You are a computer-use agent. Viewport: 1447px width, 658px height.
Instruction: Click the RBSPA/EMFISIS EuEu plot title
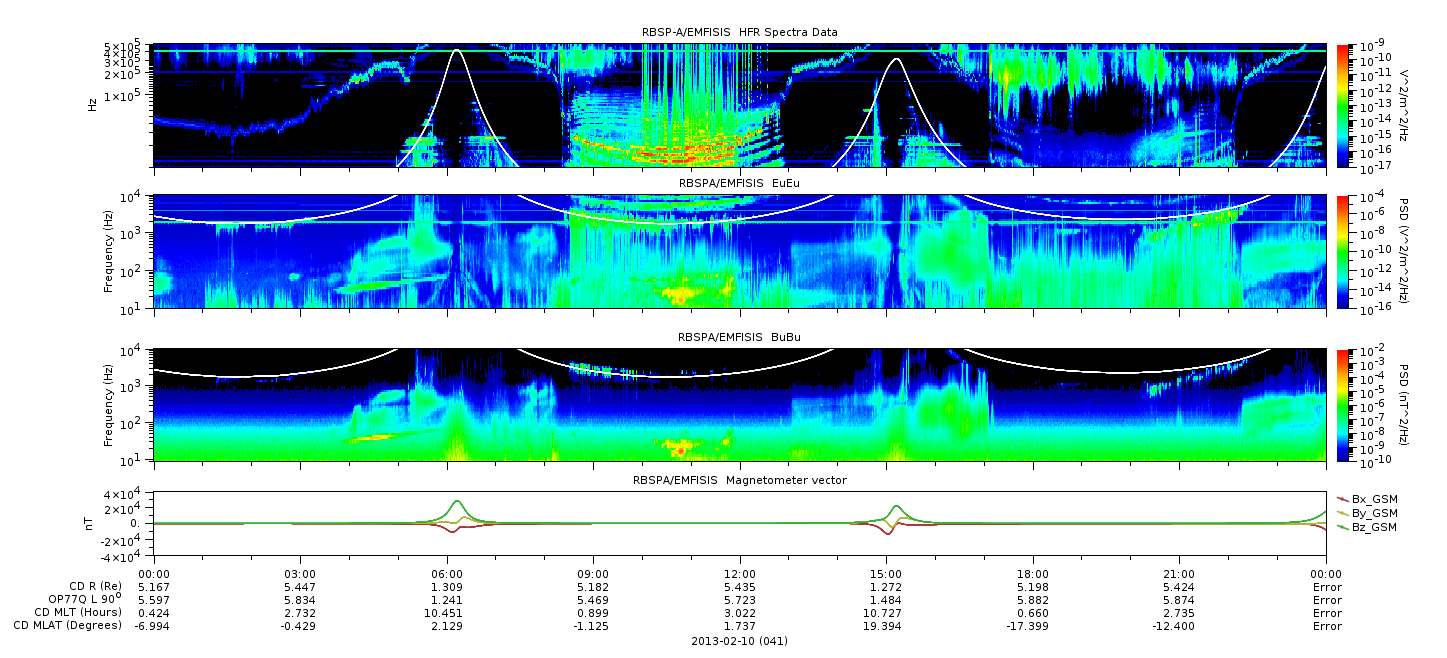(x=739, y=184)
